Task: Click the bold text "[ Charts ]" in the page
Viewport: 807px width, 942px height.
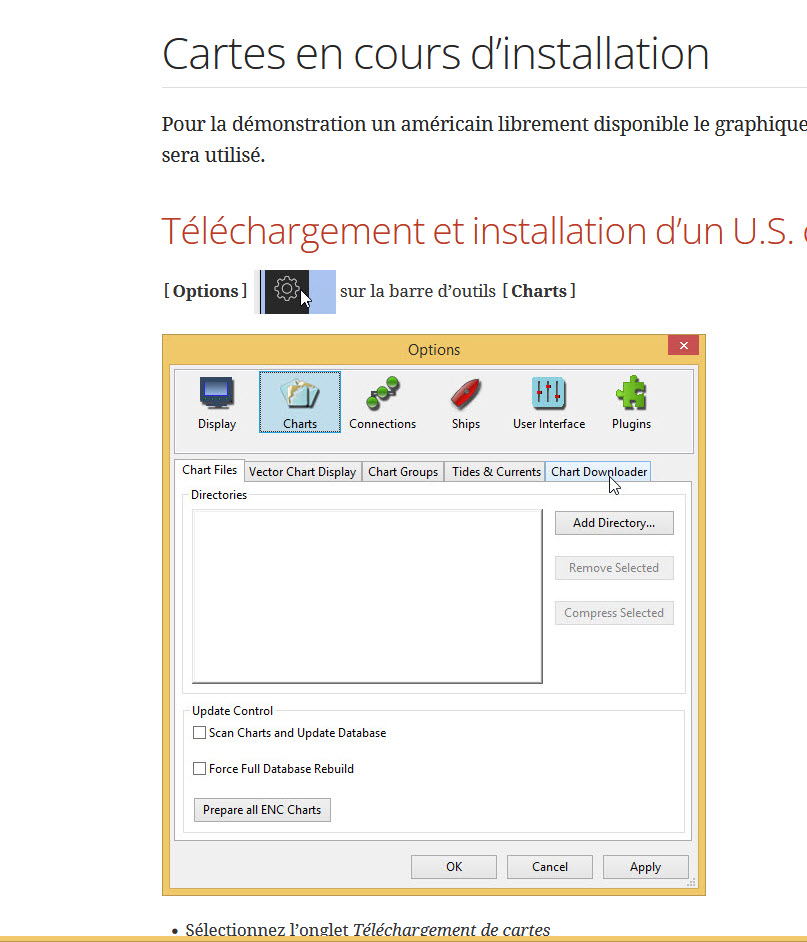Action: (x=539, y=291)
